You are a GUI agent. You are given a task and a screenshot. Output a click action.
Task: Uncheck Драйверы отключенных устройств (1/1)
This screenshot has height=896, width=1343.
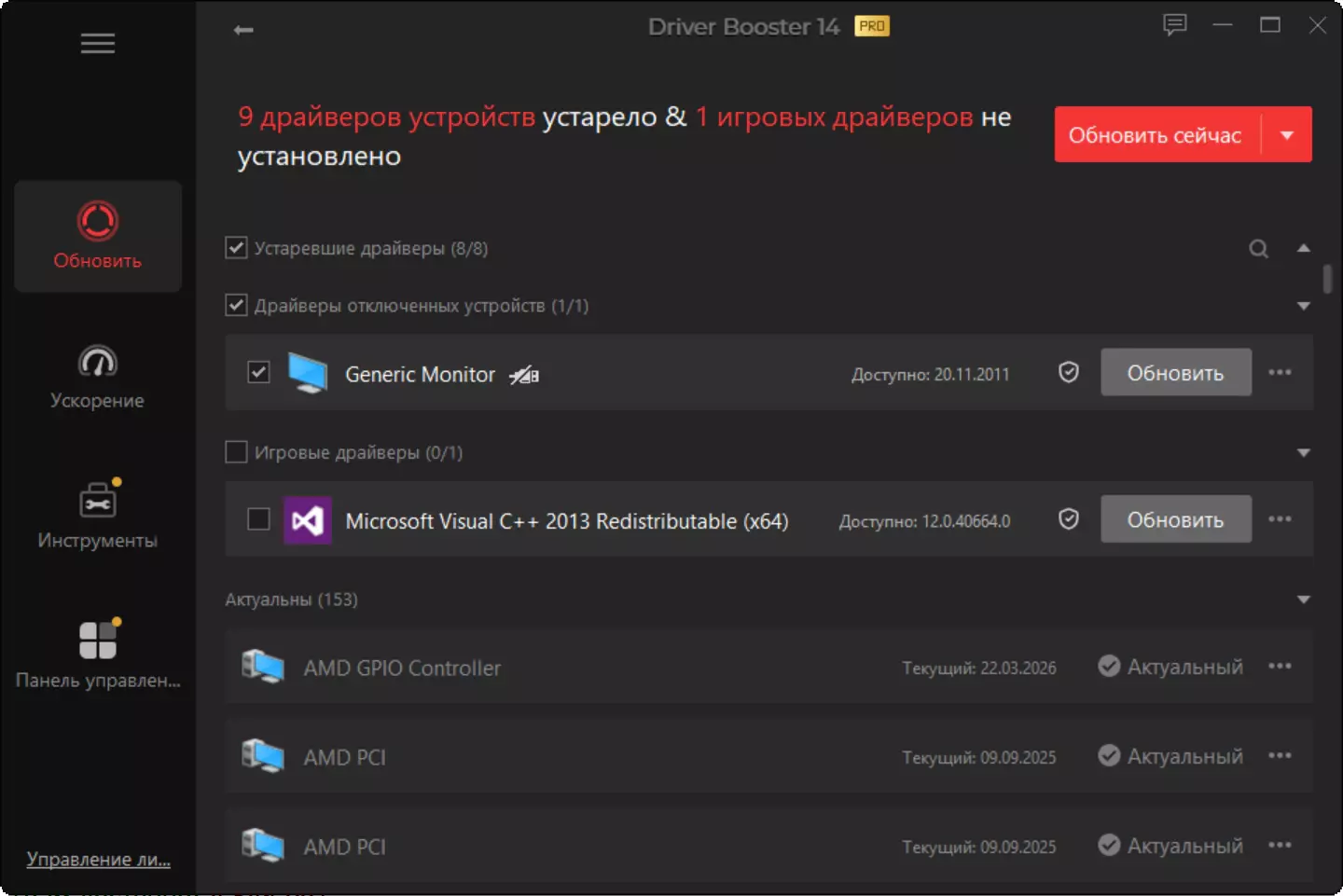pyautogui.click(x=236, y=305)
